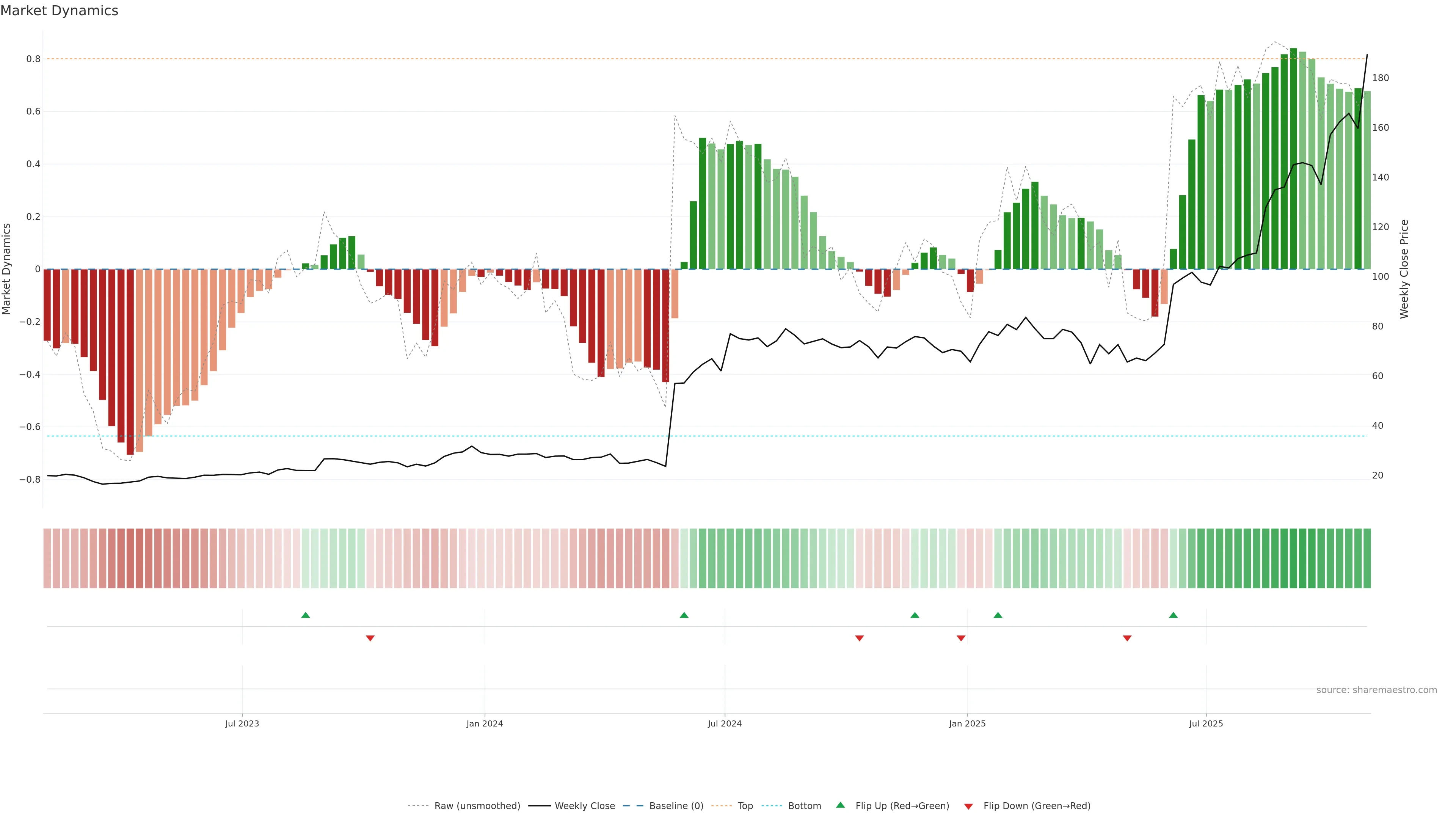The width and height of the screenshot is (1456, 819).
Task: Click the source: sharemaestro.com text
Action: point(1376,690)
